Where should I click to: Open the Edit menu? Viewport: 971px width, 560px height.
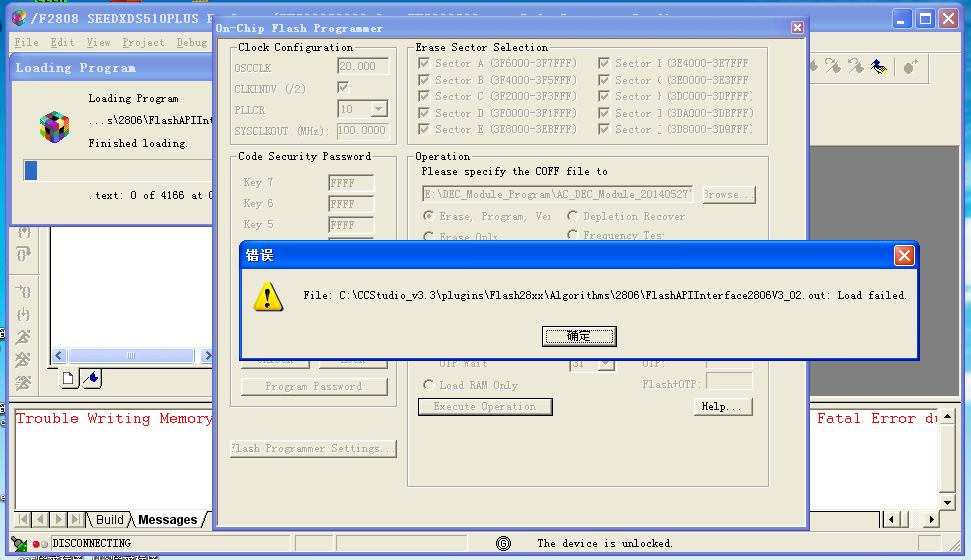pyautogui.click(x=62, y=42)
